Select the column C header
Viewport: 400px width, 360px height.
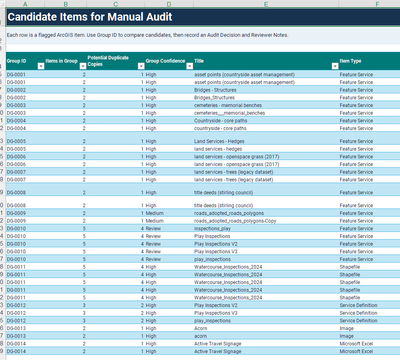116,4
